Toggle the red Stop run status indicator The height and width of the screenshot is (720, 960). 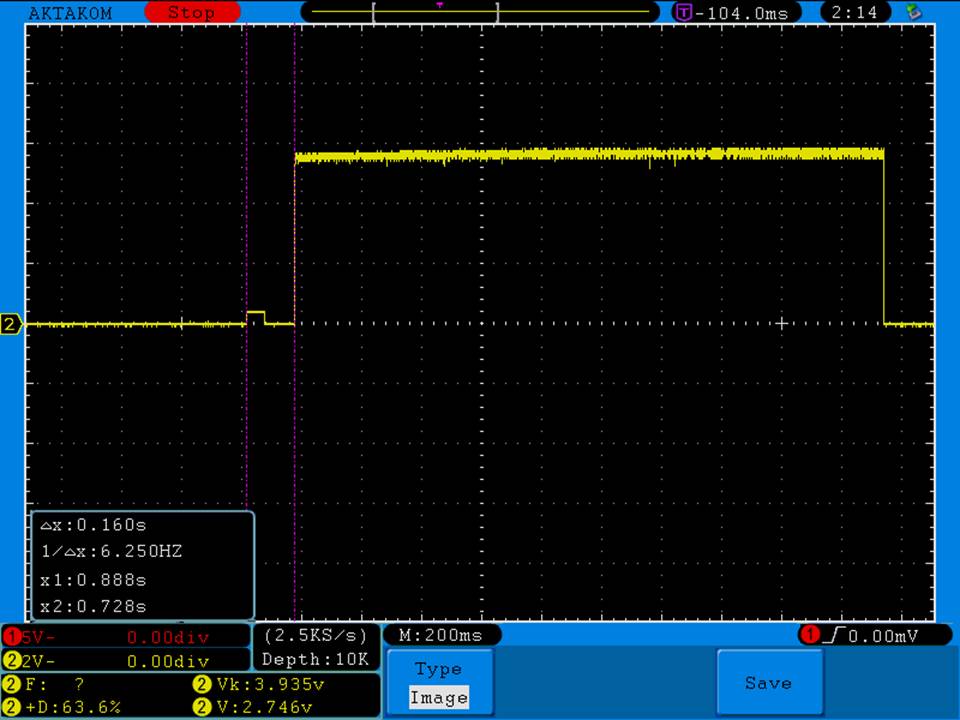191,12
